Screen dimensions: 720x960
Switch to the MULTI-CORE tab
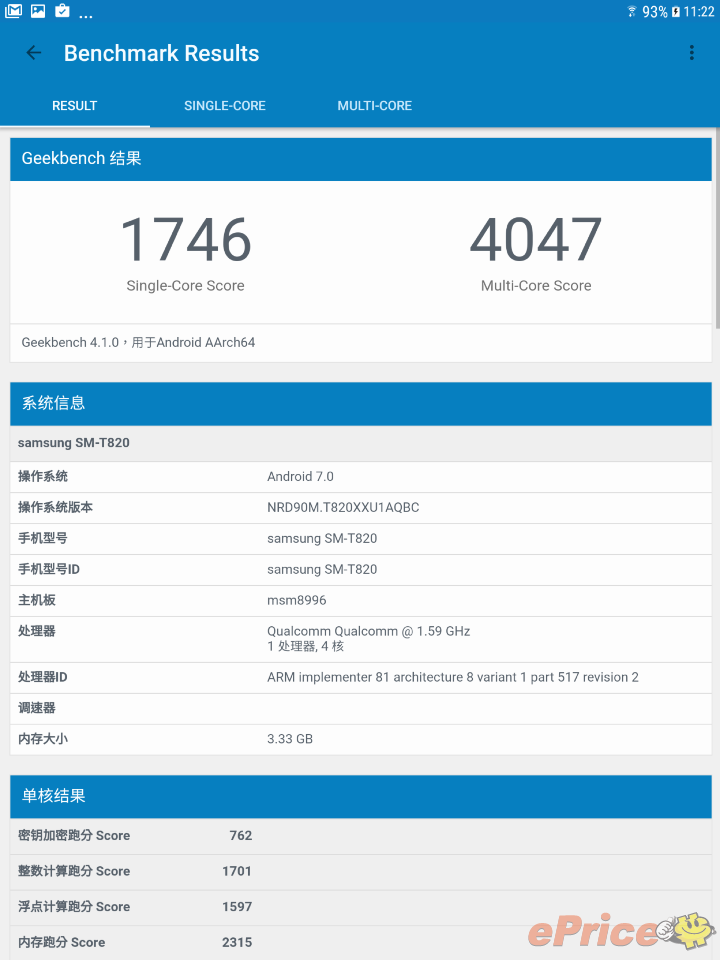[375, 106]
